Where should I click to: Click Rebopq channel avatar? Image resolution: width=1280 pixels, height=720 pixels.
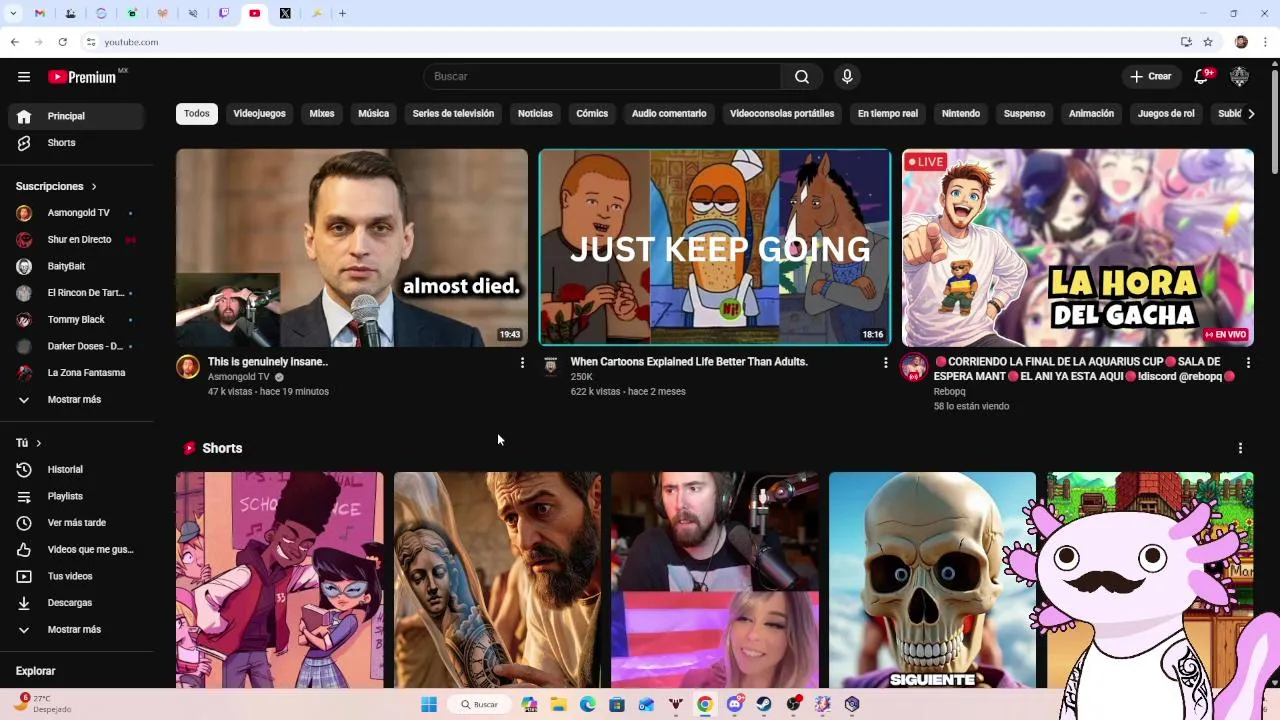[914, 367]
